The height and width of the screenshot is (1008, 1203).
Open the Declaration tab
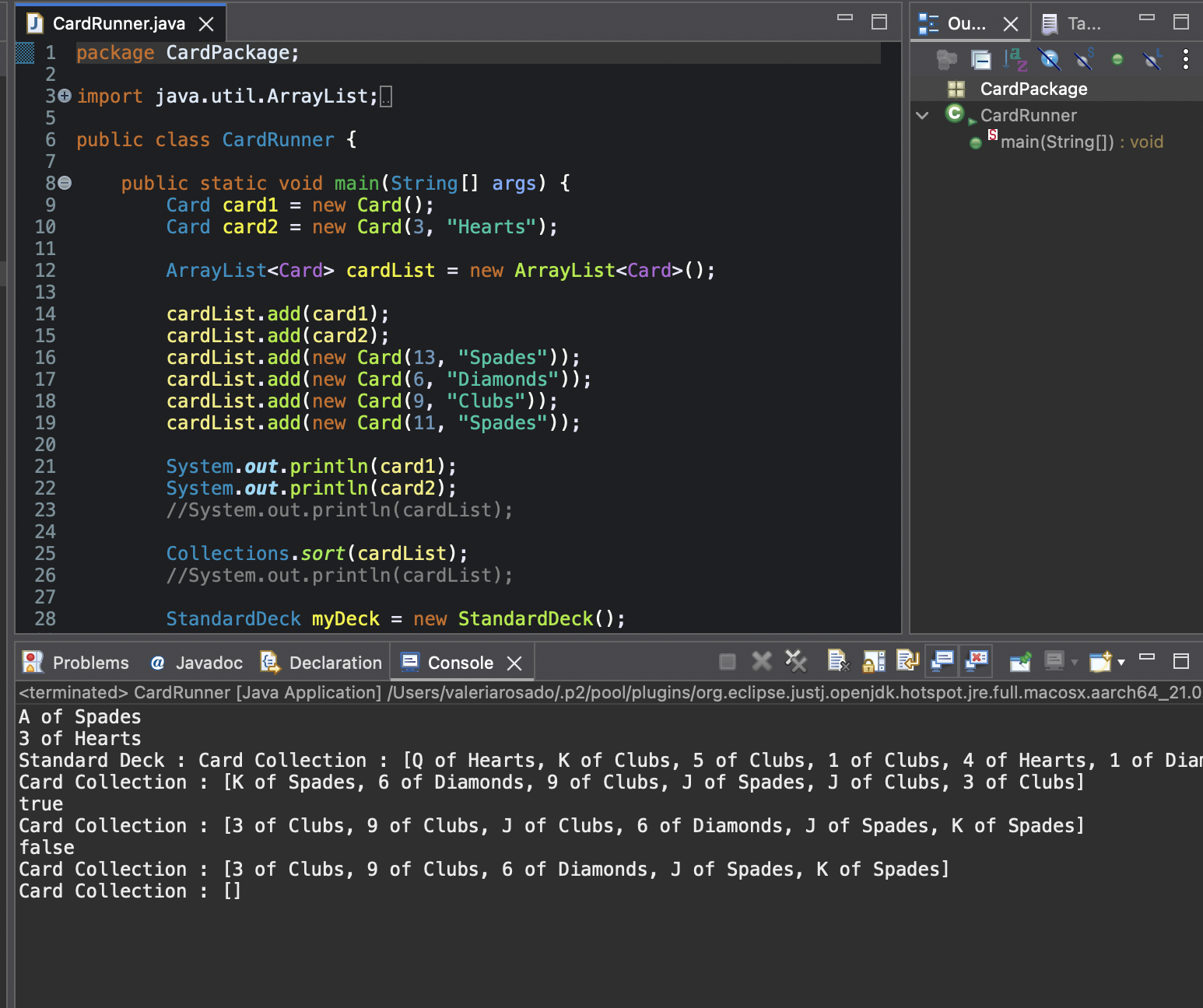coord(321,663)
